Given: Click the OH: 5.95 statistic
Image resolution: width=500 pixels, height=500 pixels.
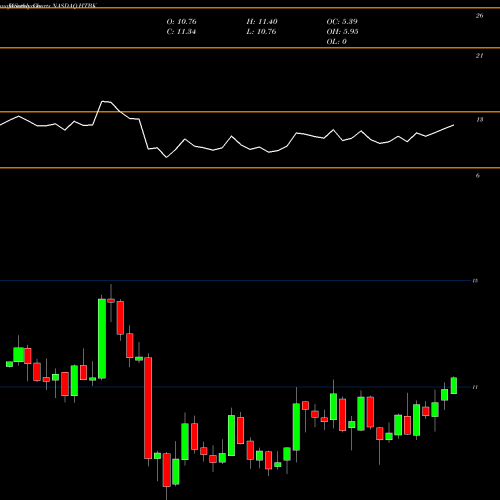Looking at the screenshot, I should point(342,32).
